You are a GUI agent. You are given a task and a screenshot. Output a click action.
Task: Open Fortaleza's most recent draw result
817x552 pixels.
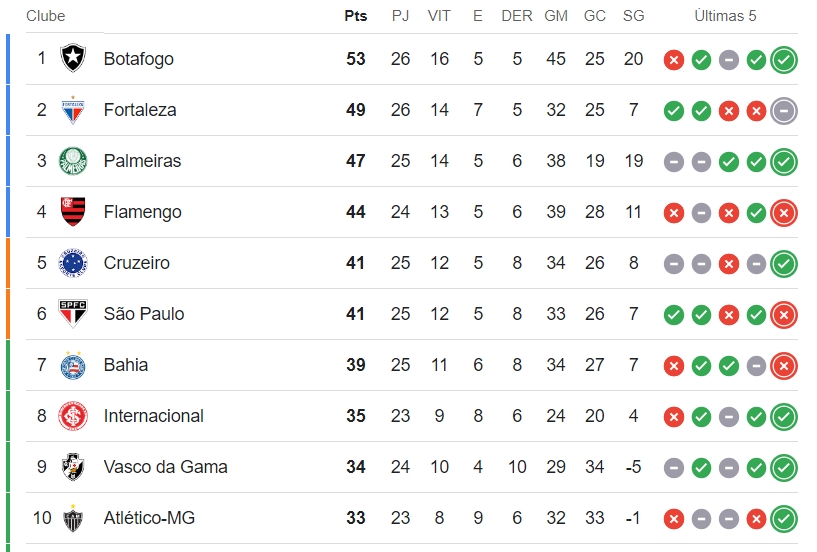coord(784,111)
